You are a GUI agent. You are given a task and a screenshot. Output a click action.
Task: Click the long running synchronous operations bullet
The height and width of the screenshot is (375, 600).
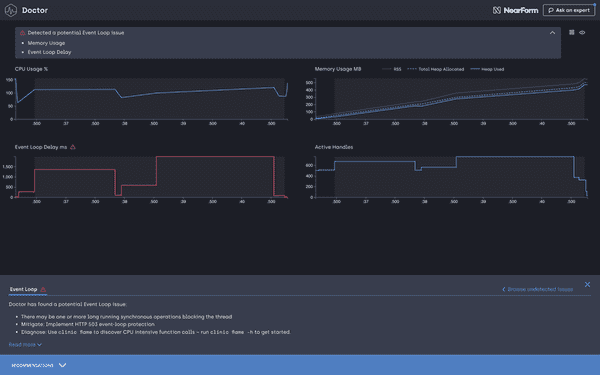coord(127,317)
